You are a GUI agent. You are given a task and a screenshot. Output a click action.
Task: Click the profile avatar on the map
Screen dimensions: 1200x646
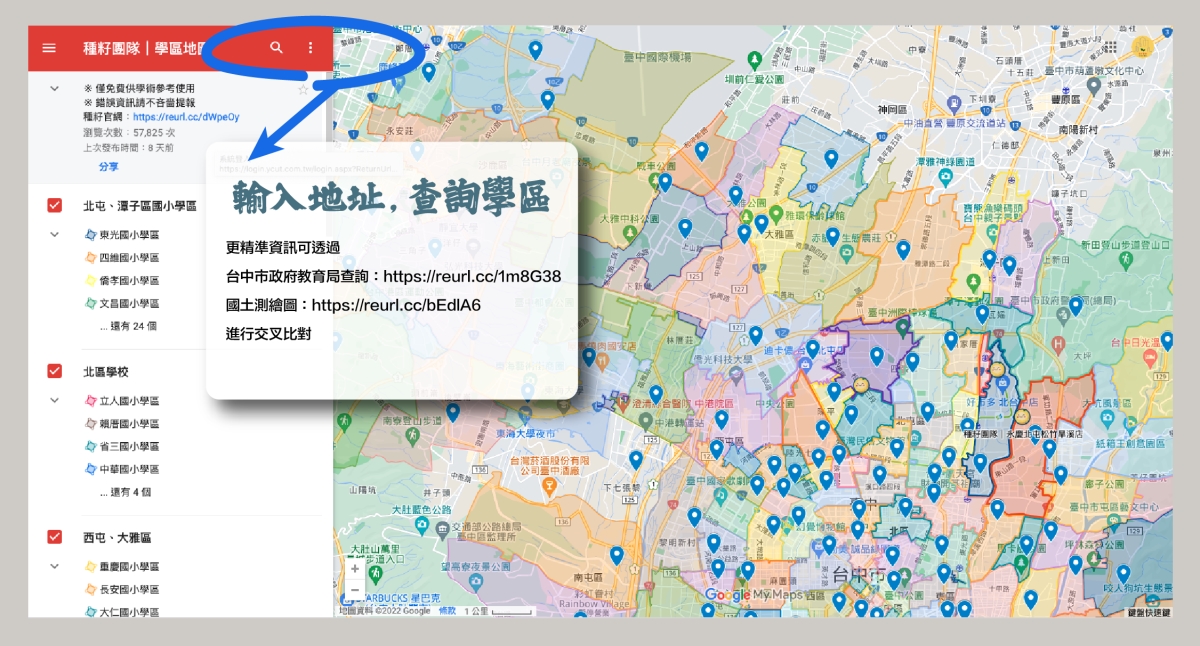pyautogui.click(x=1143, y=46)
